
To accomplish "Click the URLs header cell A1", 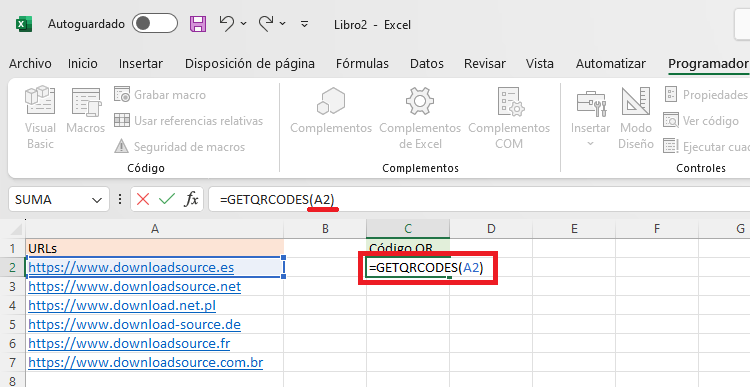I will coord(154,248).
